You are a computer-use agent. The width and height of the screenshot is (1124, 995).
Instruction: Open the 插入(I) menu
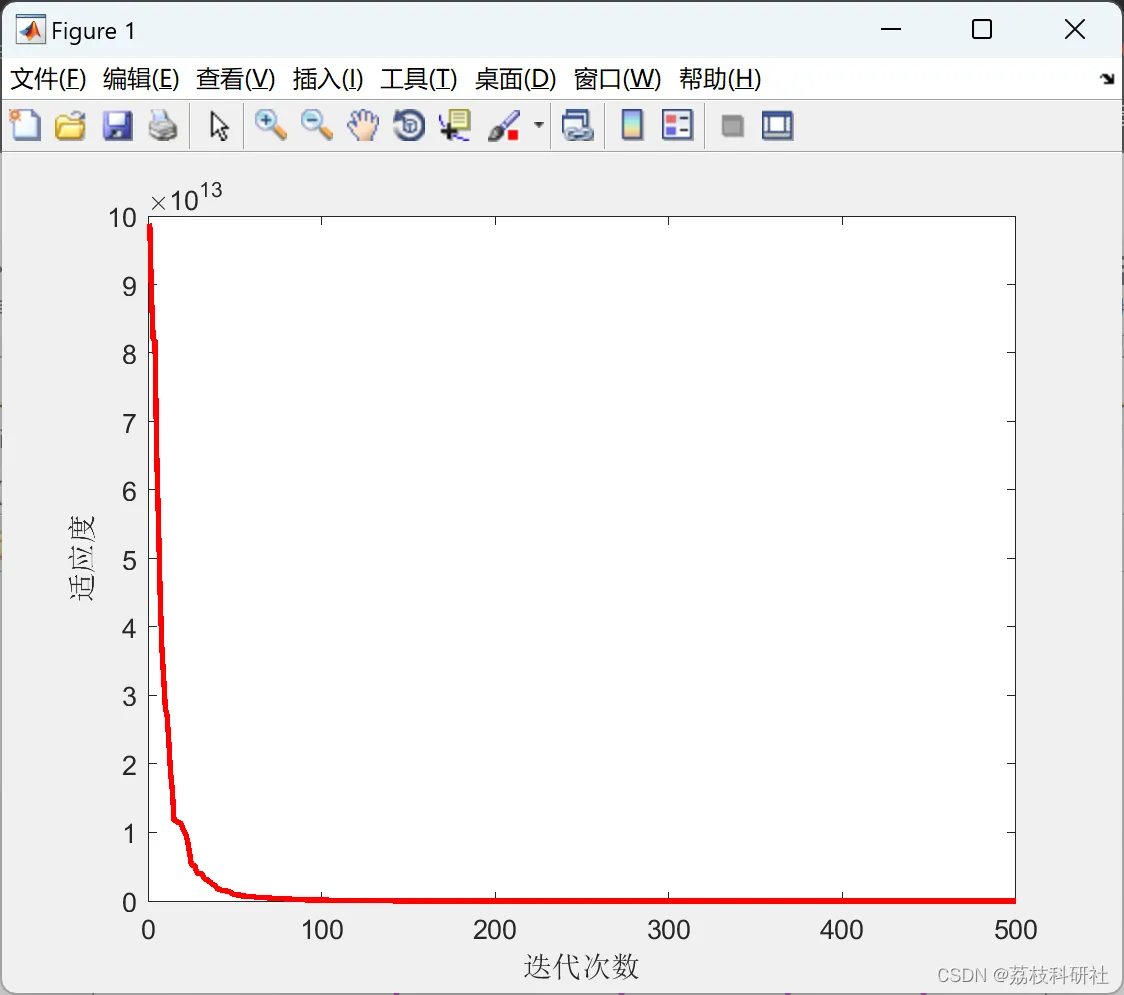point(328,79)
